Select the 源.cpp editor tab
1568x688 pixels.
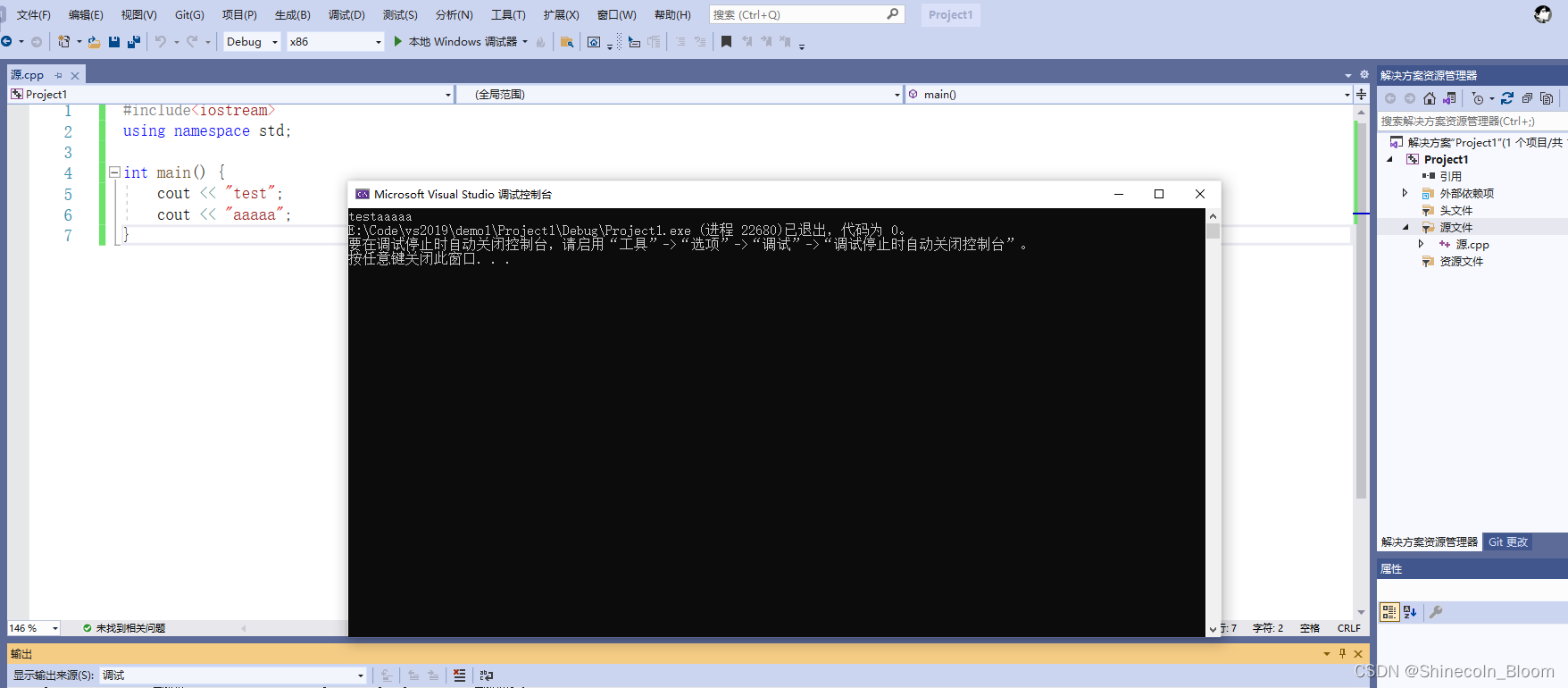click(27, 75)
